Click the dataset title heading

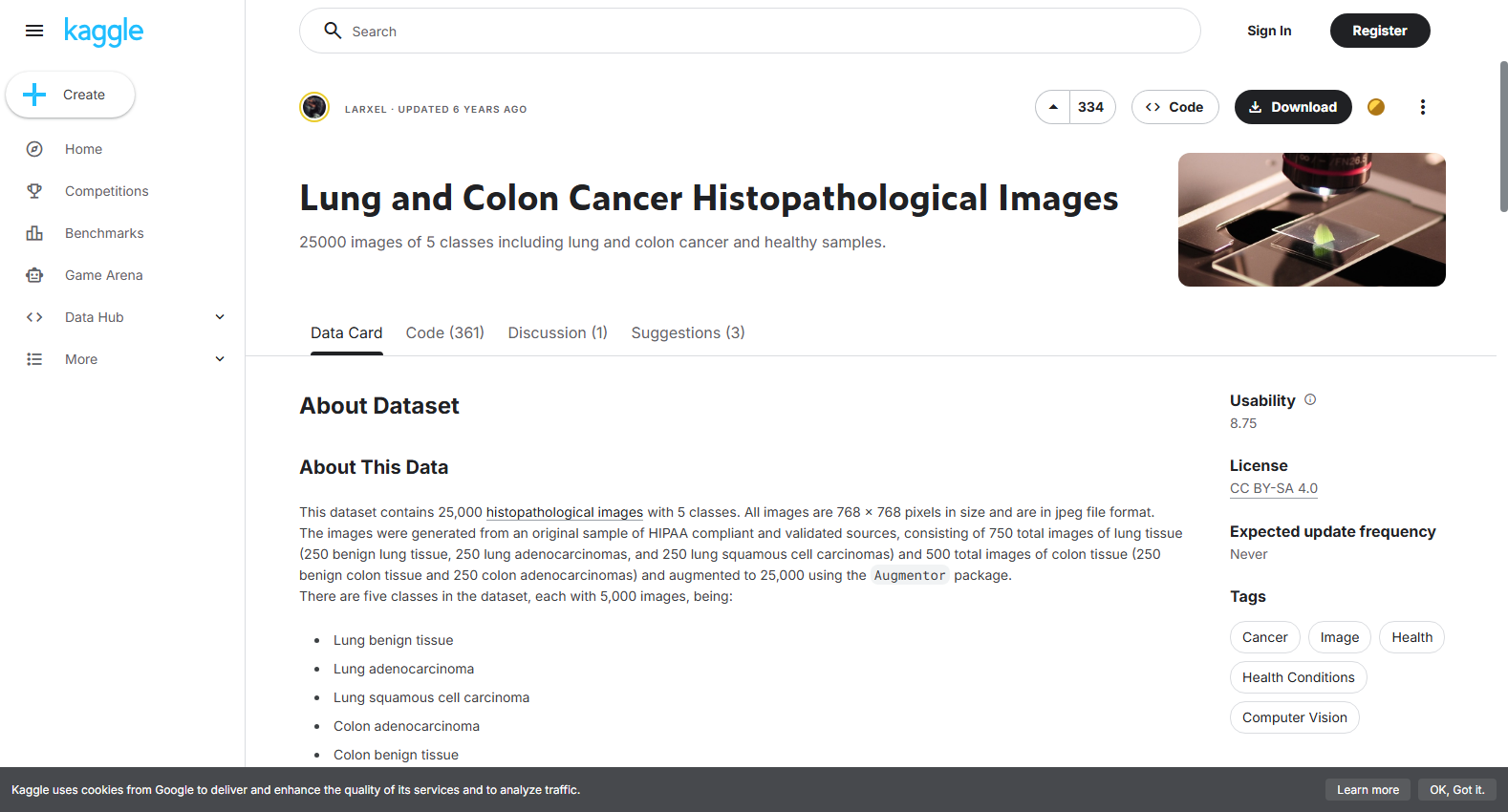(709, 198)
